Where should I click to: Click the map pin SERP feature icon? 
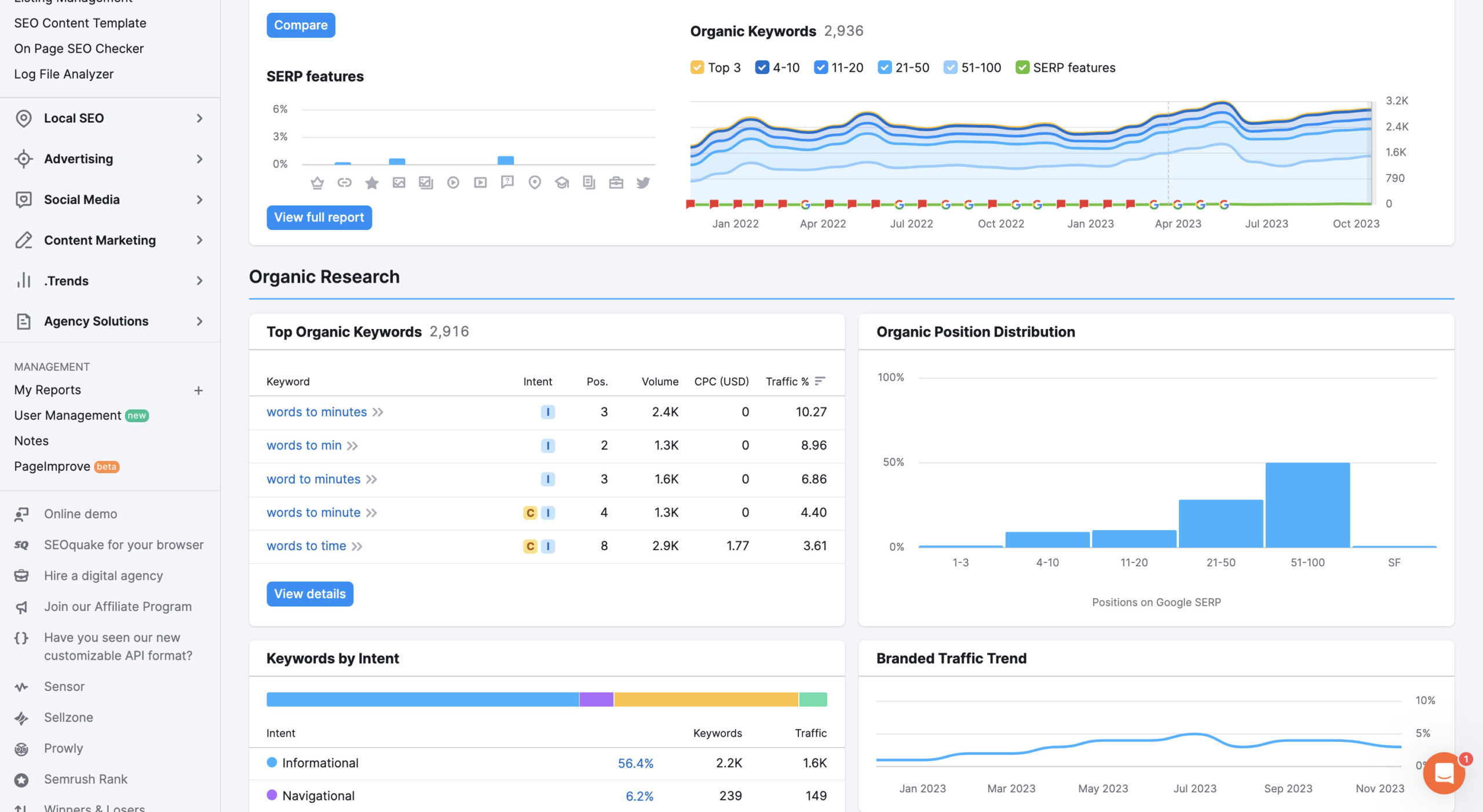(535, 183)
